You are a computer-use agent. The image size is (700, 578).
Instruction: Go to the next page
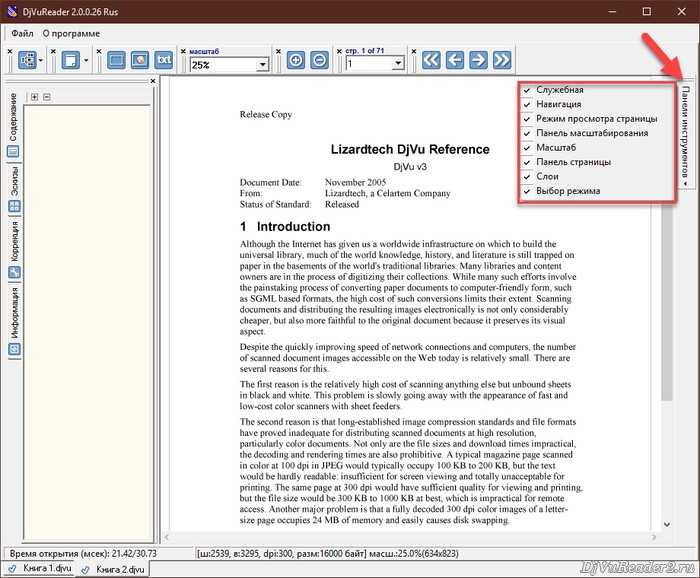click(x=478, y=60)
